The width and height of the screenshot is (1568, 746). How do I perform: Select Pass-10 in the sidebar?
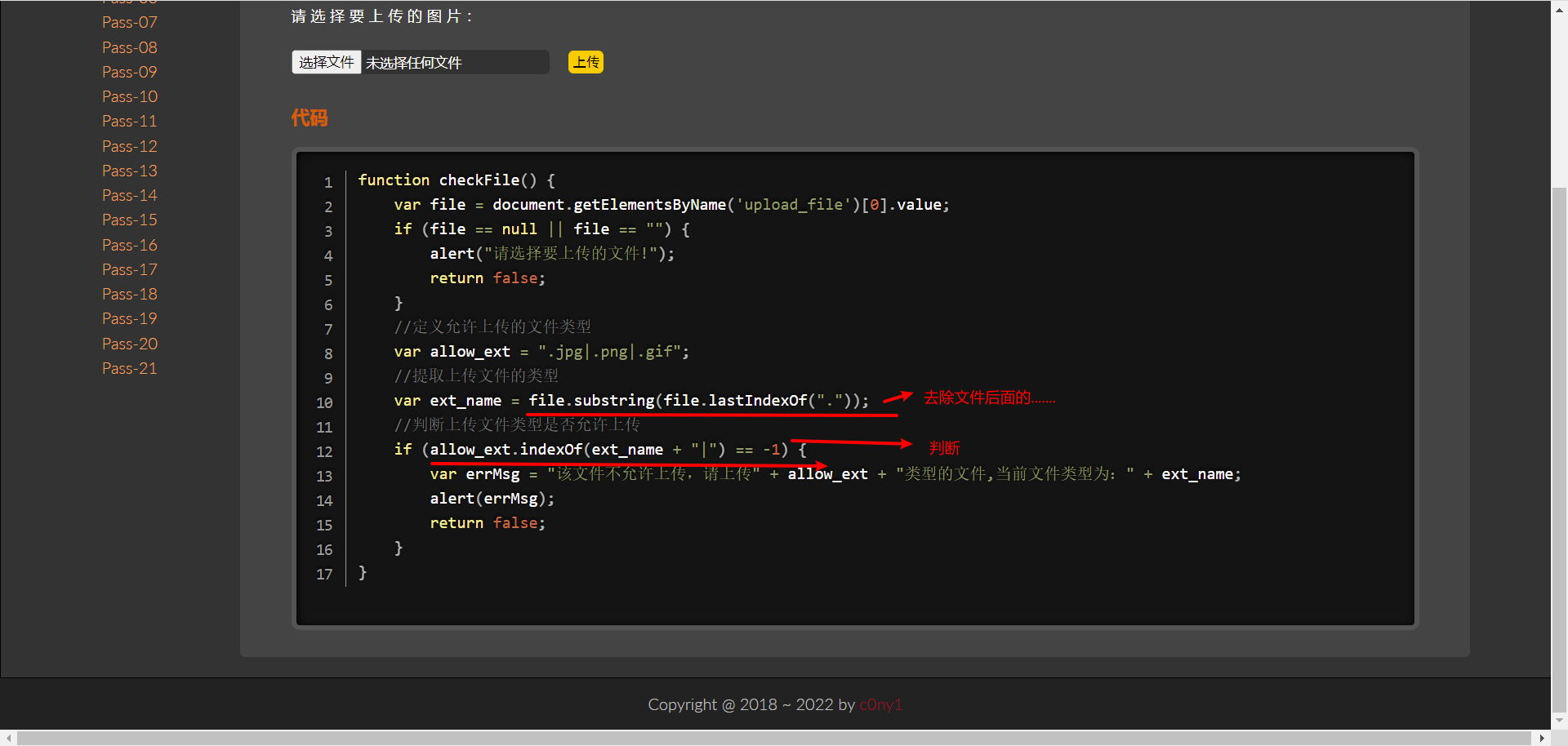click(x=130, y=96)
